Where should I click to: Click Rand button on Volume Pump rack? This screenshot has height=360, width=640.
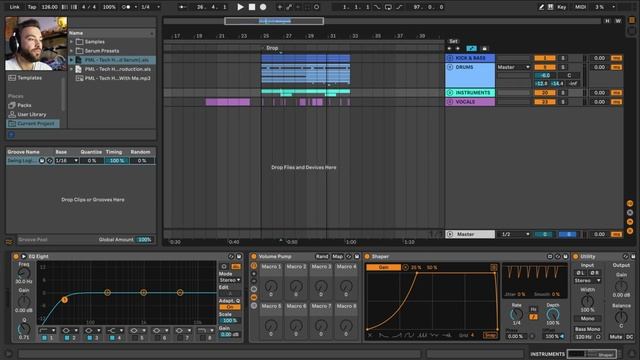coord(322,256)
